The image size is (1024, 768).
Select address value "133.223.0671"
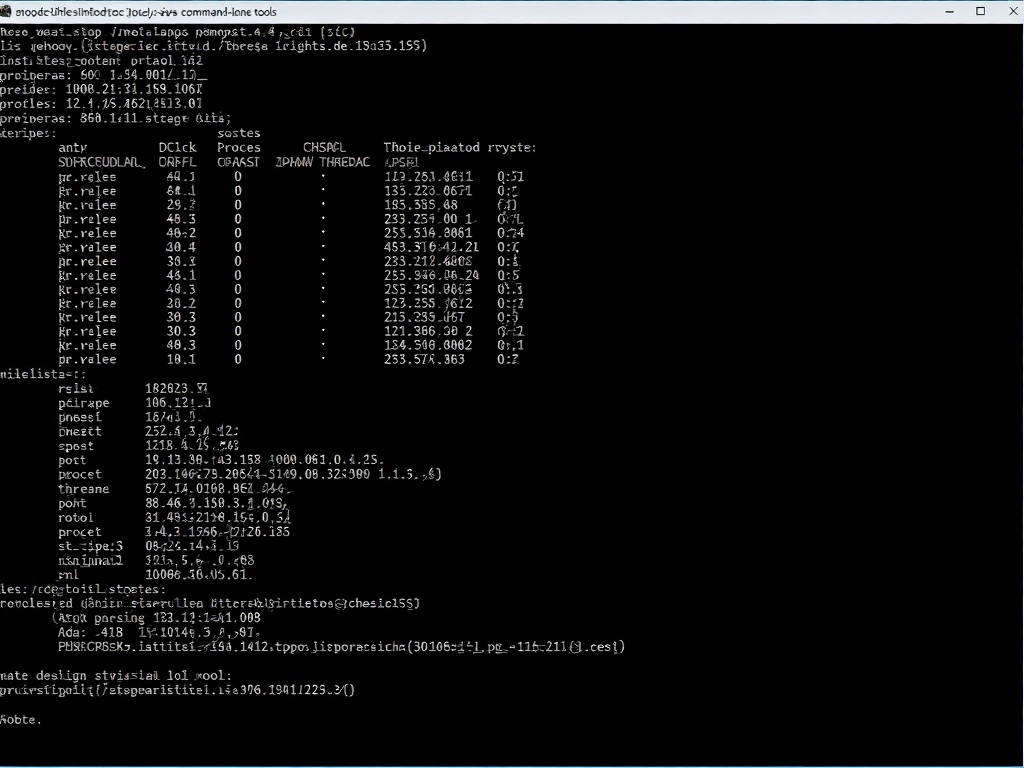click(x=428, y=191)
